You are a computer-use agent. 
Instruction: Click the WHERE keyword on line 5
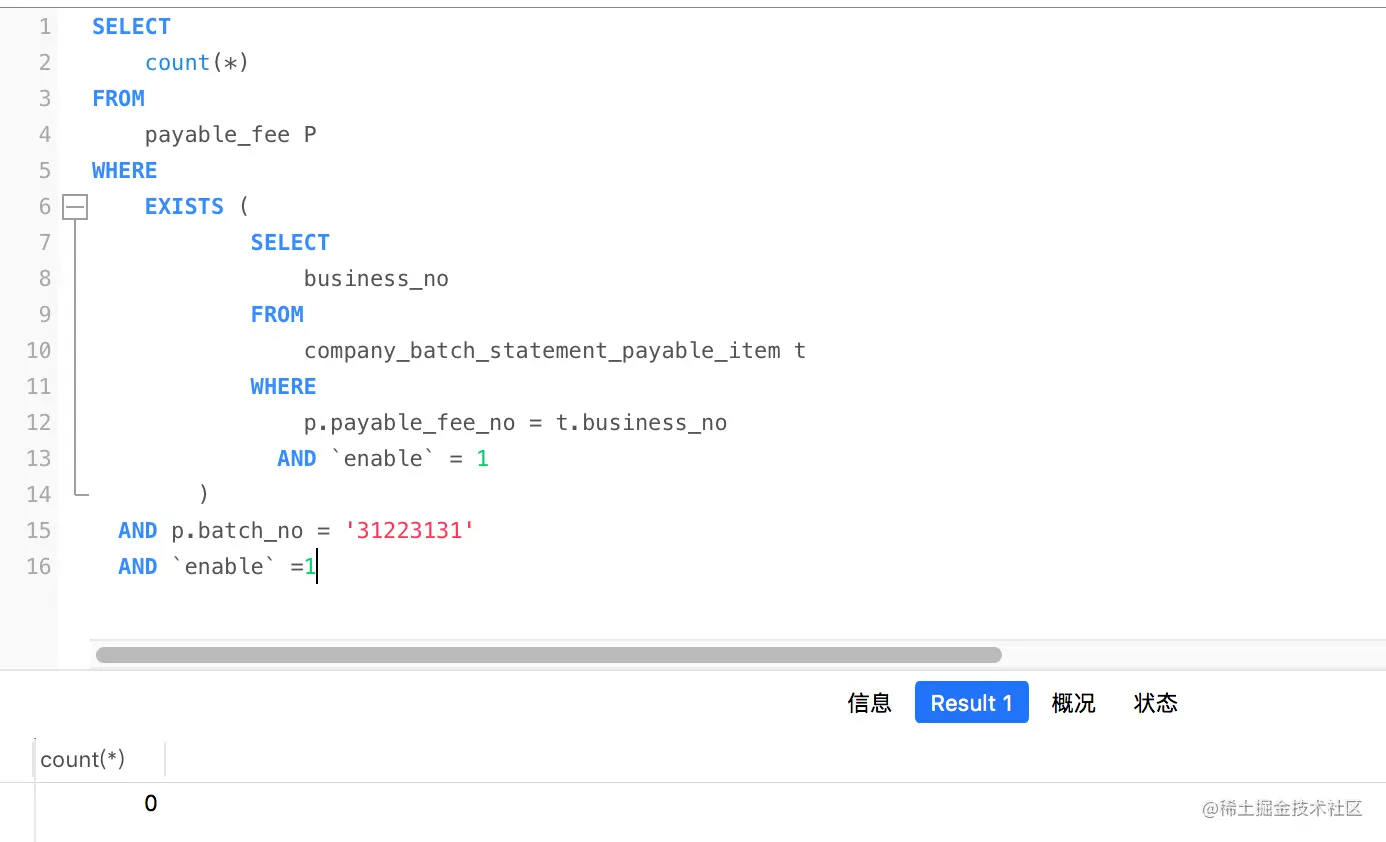click(125, 170)
